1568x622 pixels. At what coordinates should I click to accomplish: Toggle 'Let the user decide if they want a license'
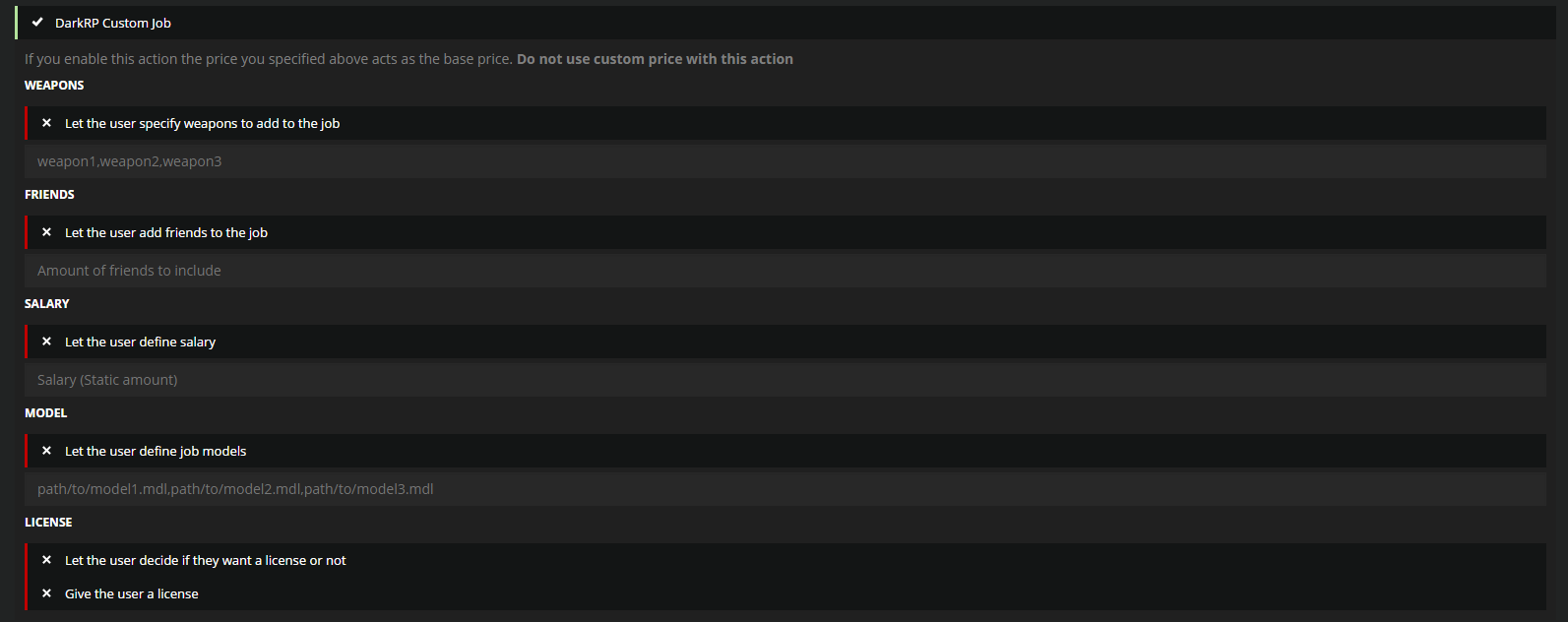[206, 560]
